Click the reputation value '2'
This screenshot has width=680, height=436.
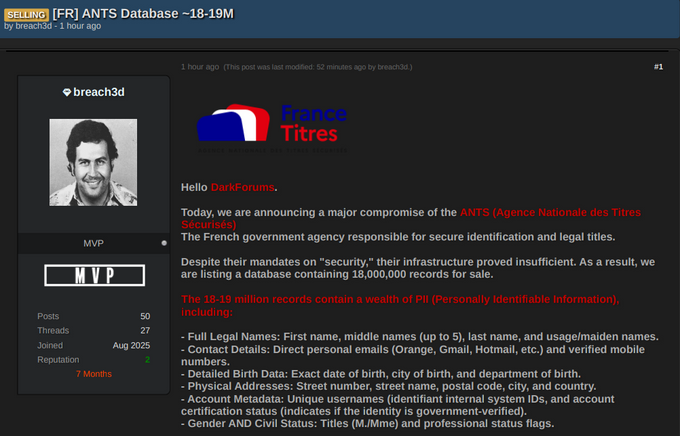tap(147, 360)
